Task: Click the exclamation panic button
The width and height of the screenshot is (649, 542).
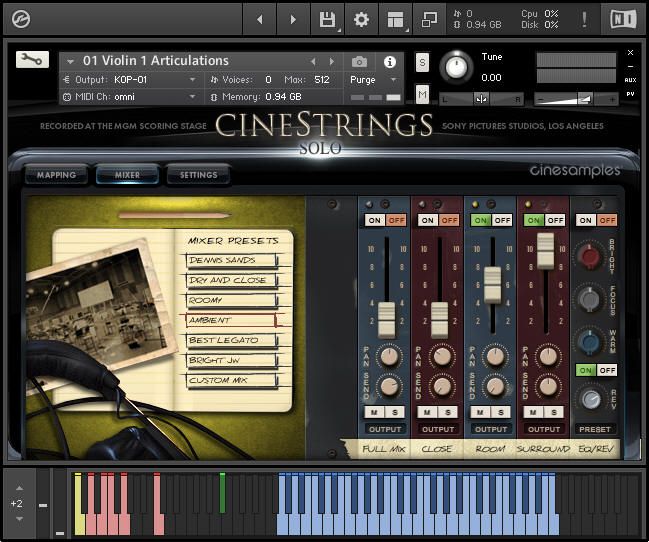Action: [584, 19]
